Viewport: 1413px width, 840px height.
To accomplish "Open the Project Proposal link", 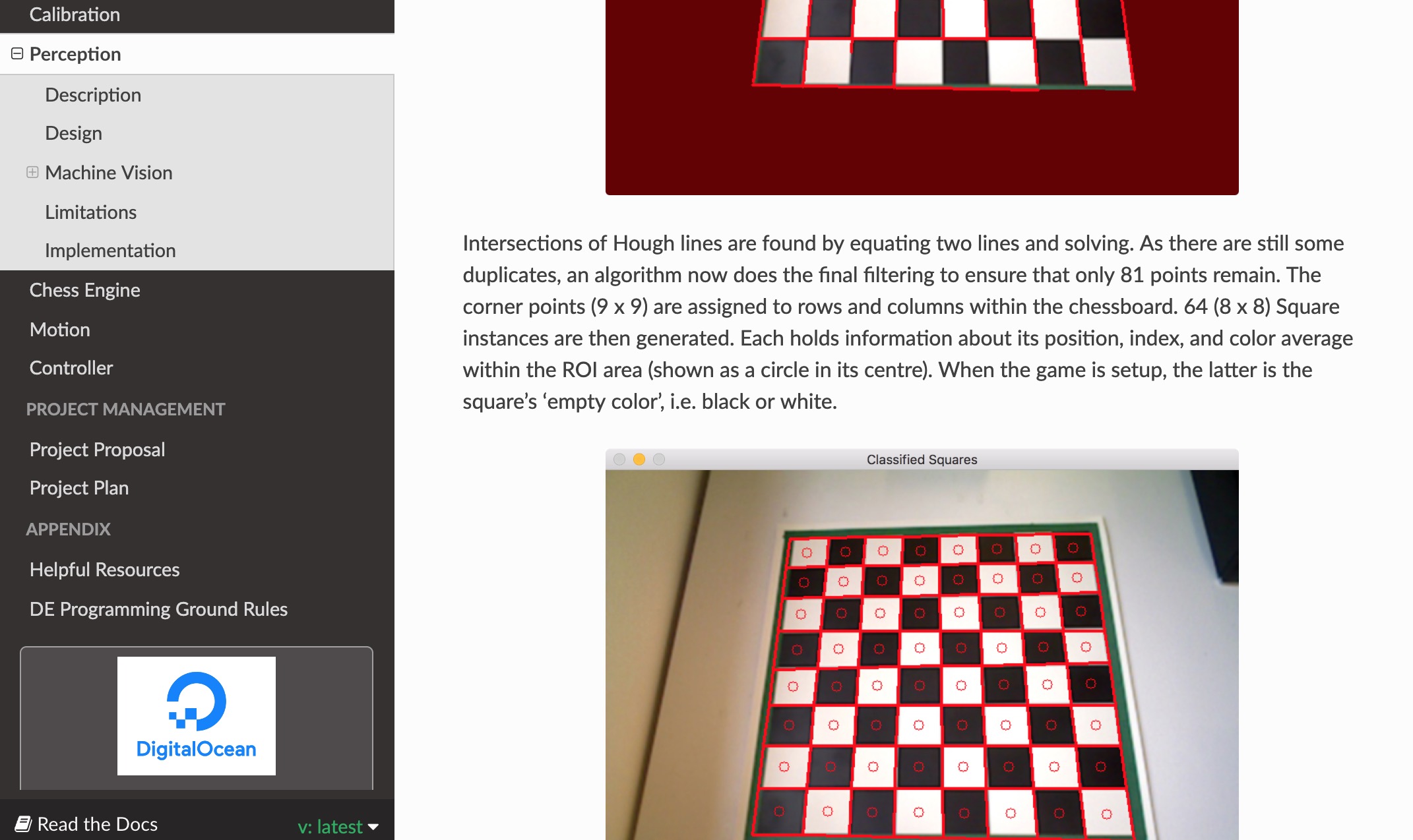I will 98,449.
